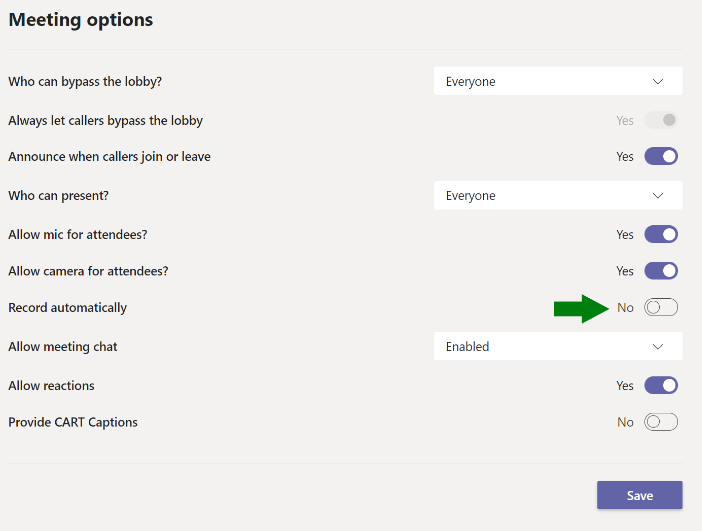Click the Yes label beside Allow reactions

click(x=625, y=385)
